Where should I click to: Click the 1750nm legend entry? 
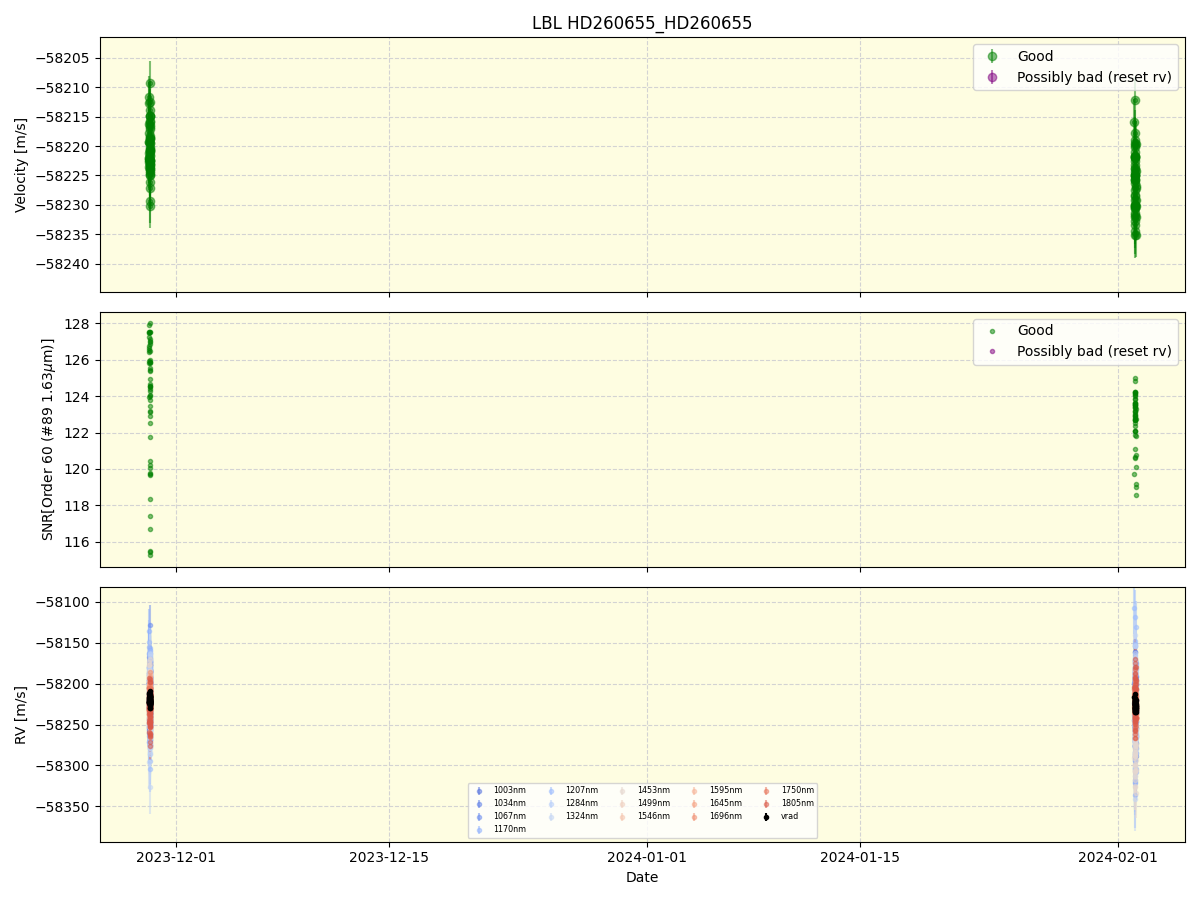click(x=797, y=790)
